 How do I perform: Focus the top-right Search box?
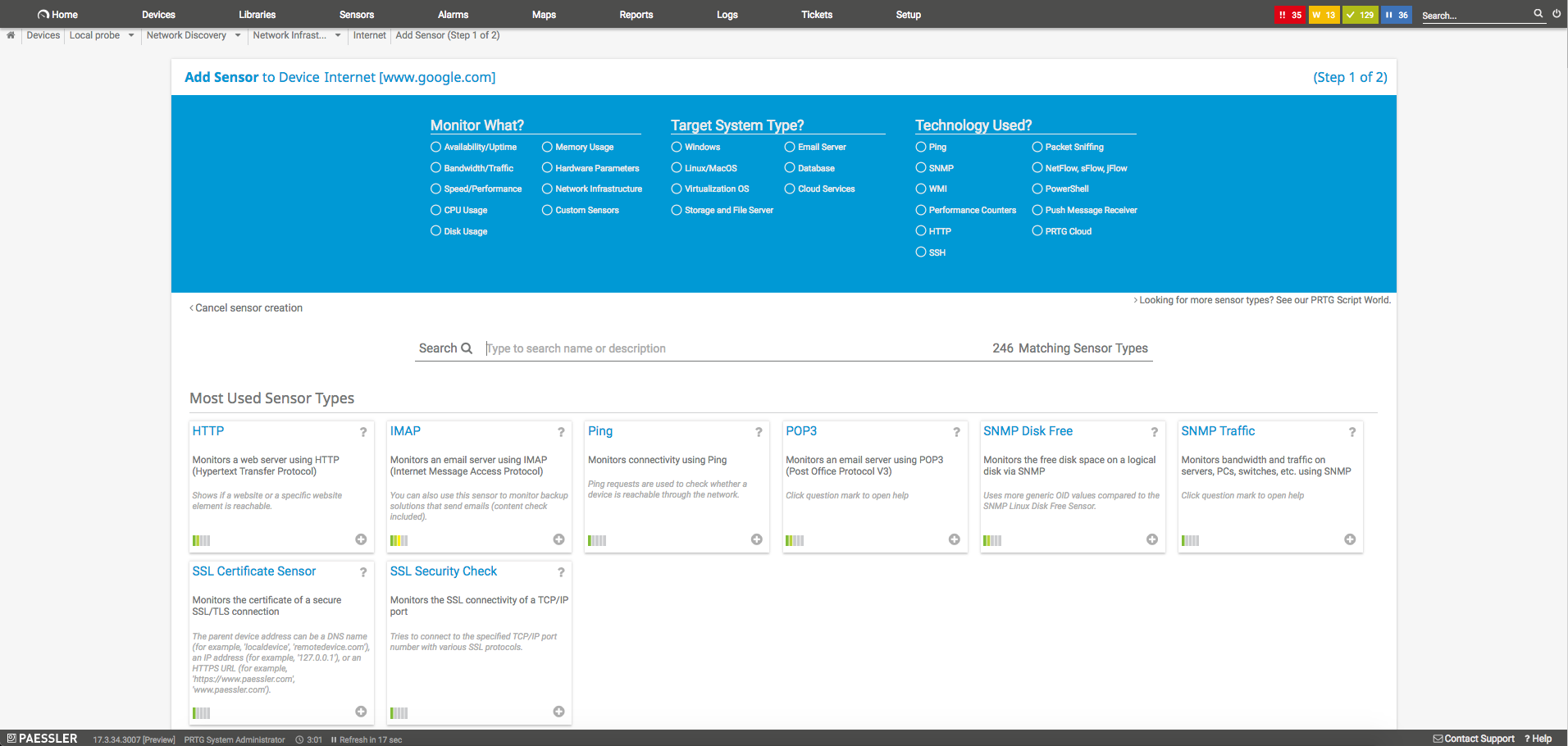[1476, 16]
